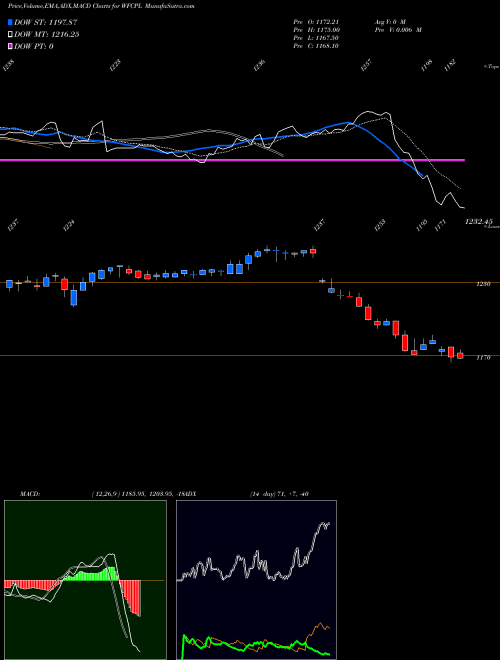This screenshot has width=500, height=660.
Task: Click the blue DOW ST legend swatch
Action: pos(11,22)
